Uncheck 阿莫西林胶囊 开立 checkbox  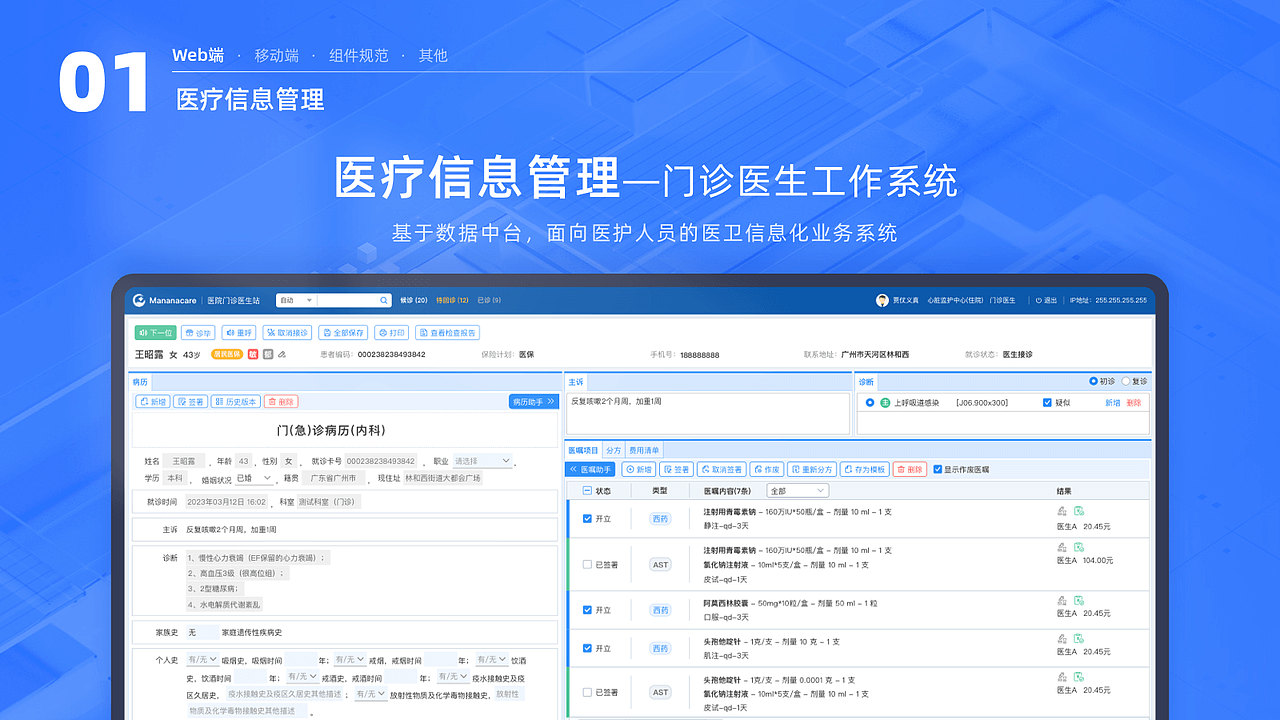tap(587, 610)
